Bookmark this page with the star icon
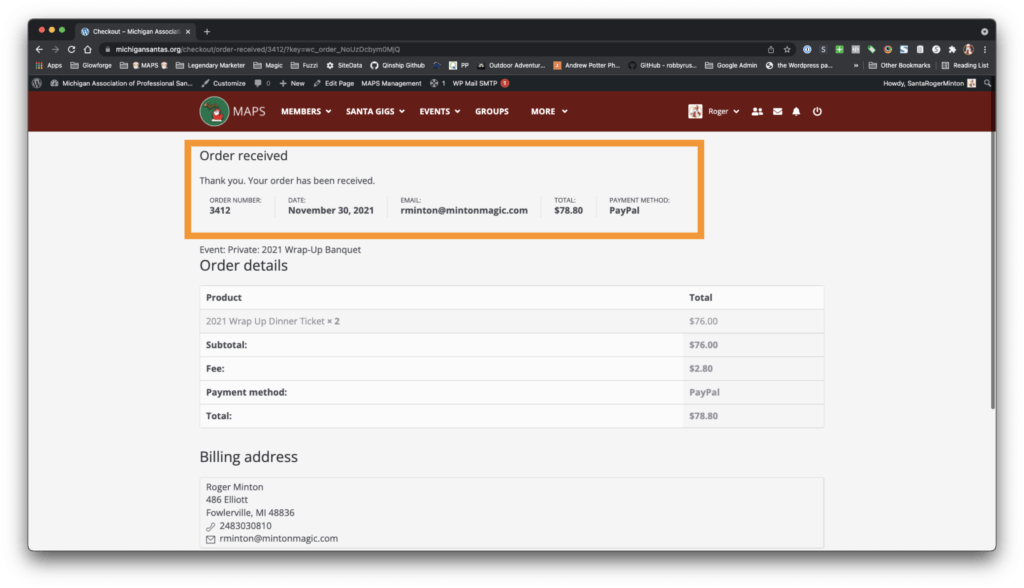 (x=787, y=50)
